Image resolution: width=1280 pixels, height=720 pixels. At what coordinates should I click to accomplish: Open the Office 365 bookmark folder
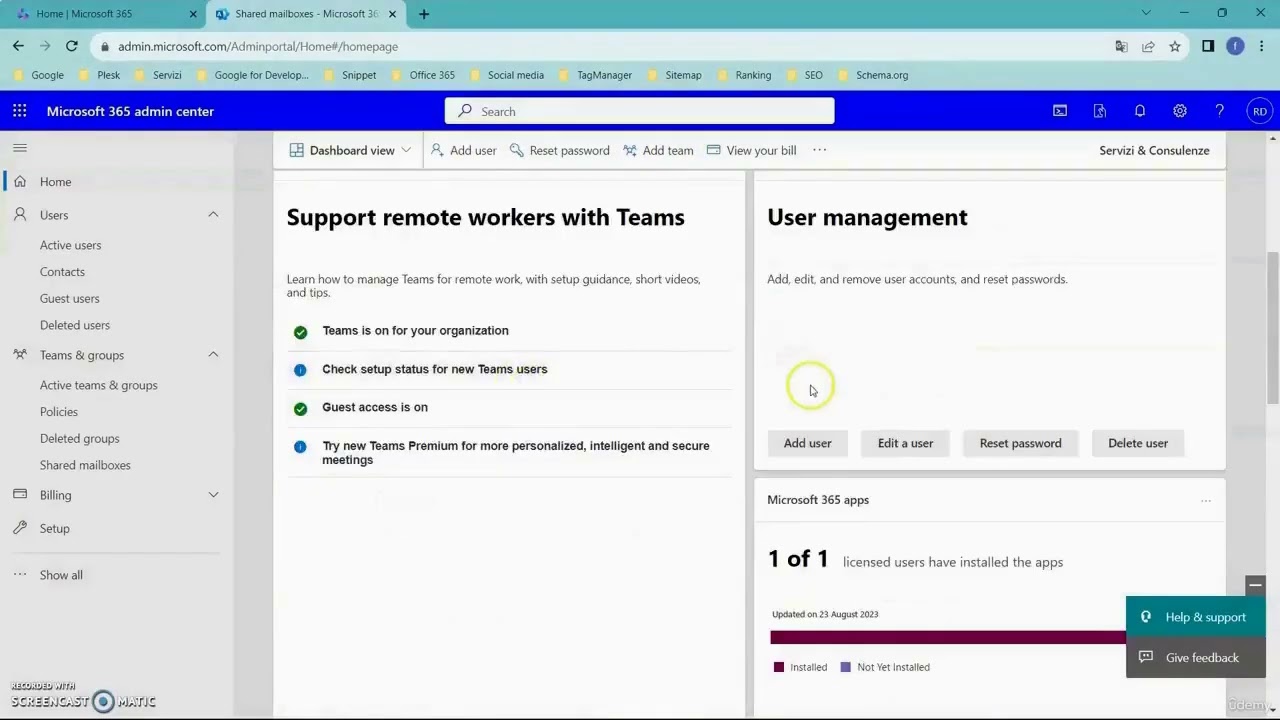pos(423,75)
